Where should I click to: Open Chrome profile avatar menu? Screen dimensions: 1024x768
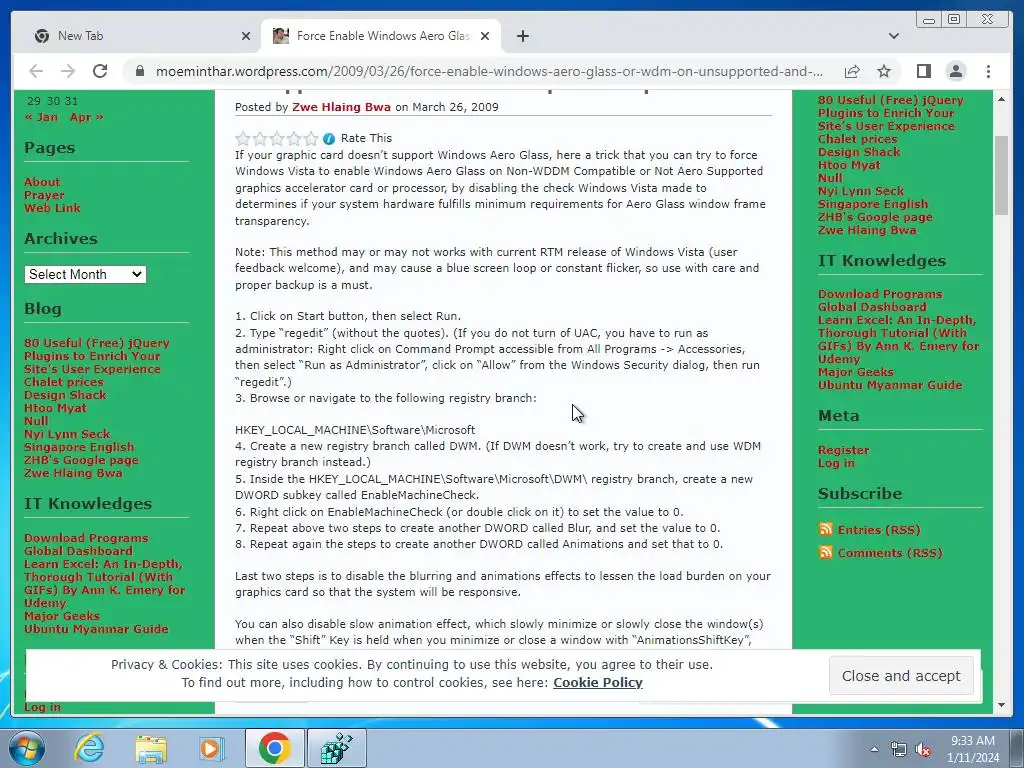[x=955, y=71]
